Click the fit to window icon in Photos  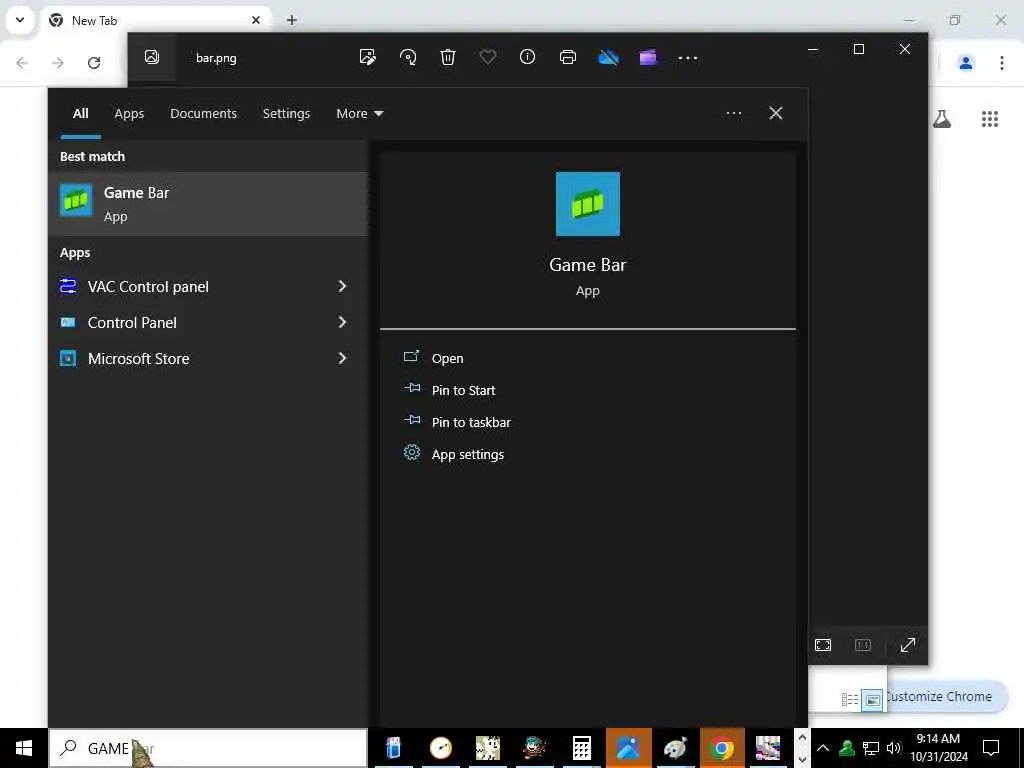tap(823, 645)
